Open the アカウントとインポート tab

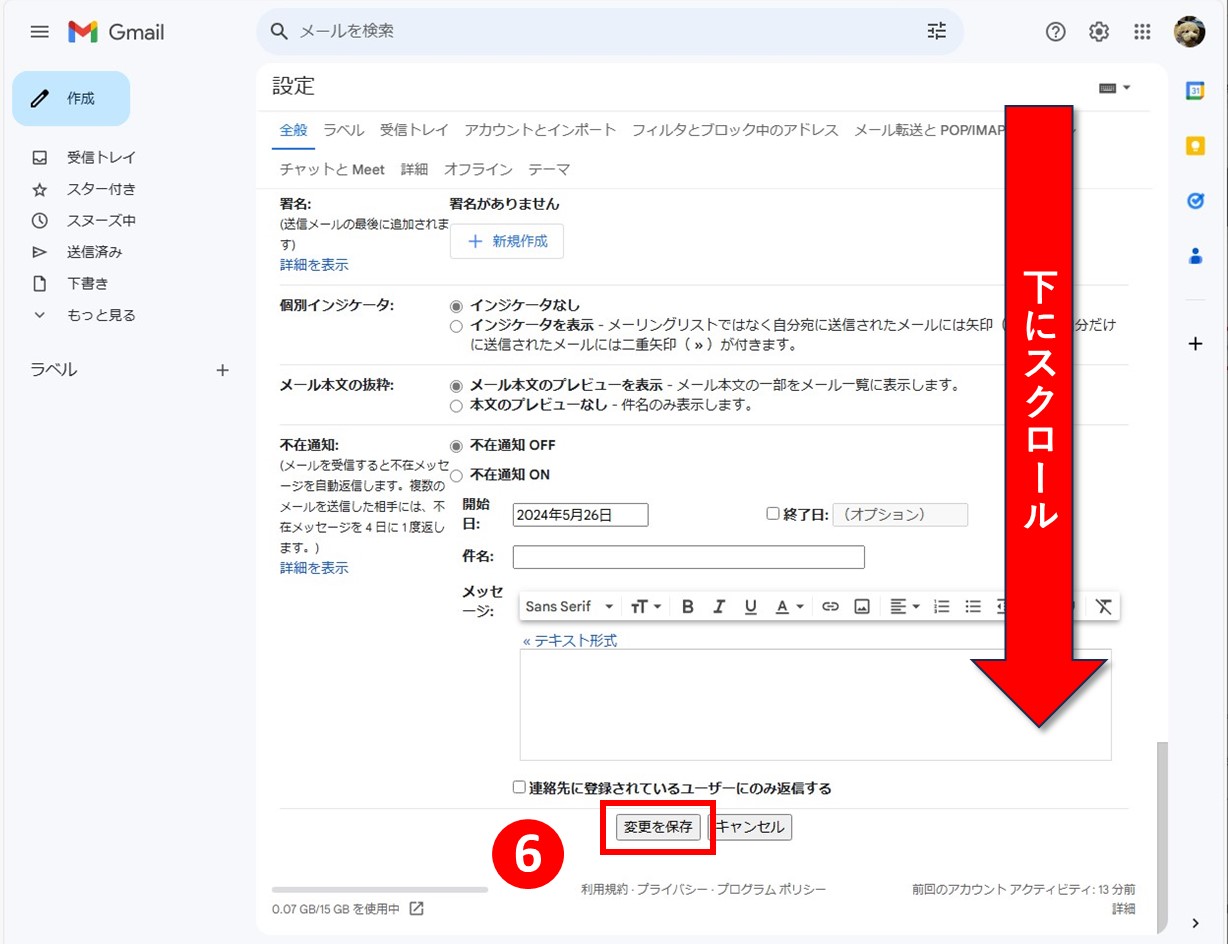click(540, 130)
